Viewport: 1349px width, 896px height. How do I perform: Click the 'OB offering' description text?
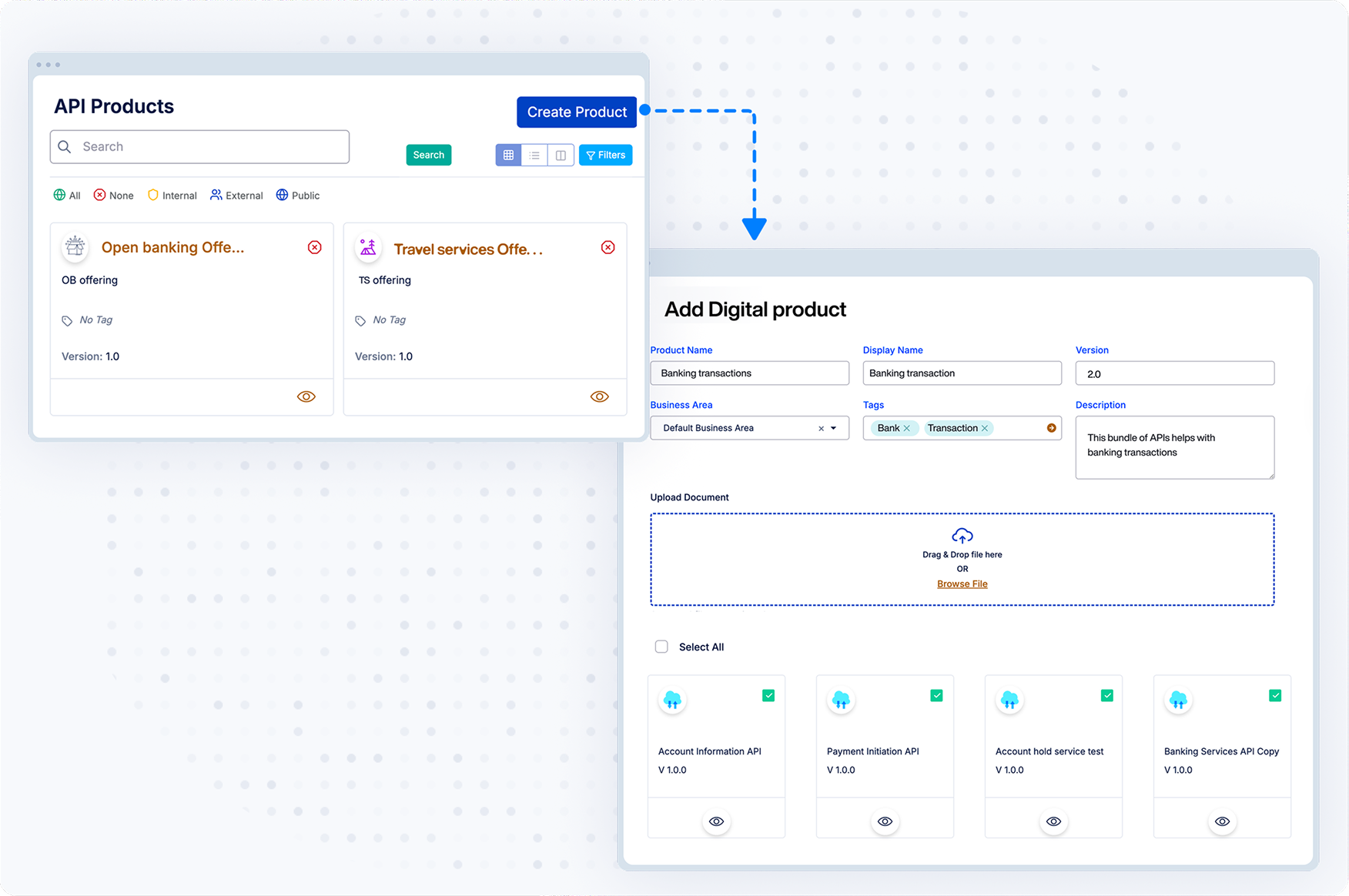pos(89,280)
